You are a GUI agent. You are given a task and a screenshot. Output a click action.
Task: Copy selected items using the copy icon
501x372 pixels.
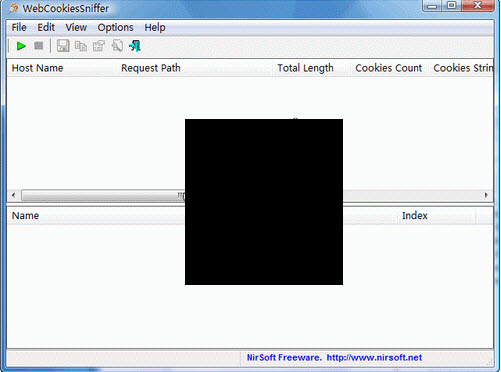(81, 46)
